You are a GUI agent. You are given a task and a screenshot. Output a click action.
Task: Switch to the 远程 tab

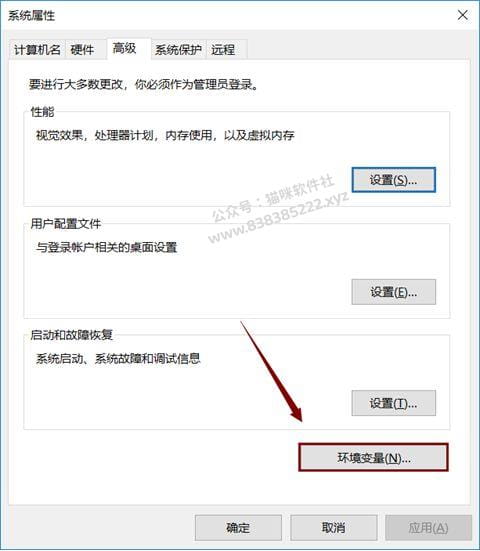pyautogui.click(x=223, y=50)
